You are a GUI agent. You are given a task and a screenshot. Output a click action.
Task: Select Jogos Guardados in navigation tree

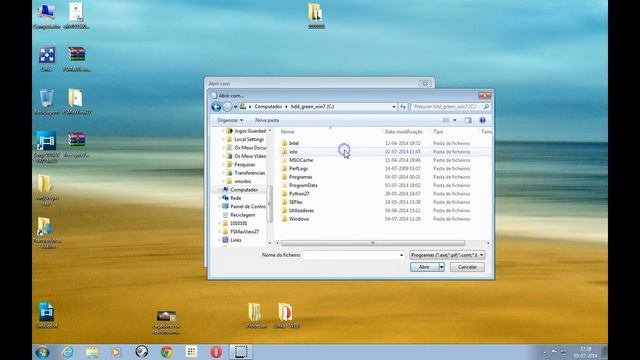(250, 131)
